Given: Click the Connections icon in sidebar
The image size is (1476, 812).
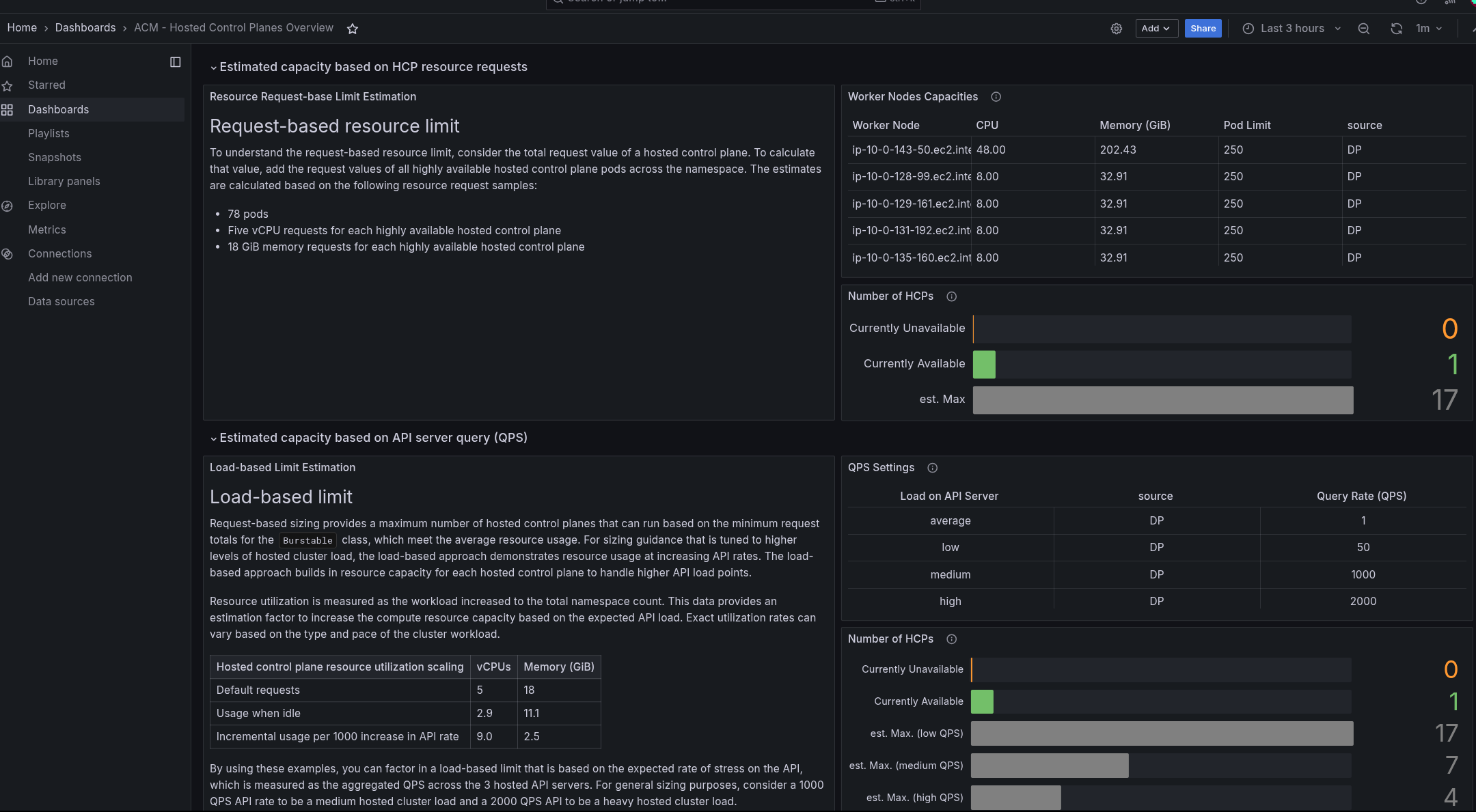Looking at the screenshot, I should (8, 254).
